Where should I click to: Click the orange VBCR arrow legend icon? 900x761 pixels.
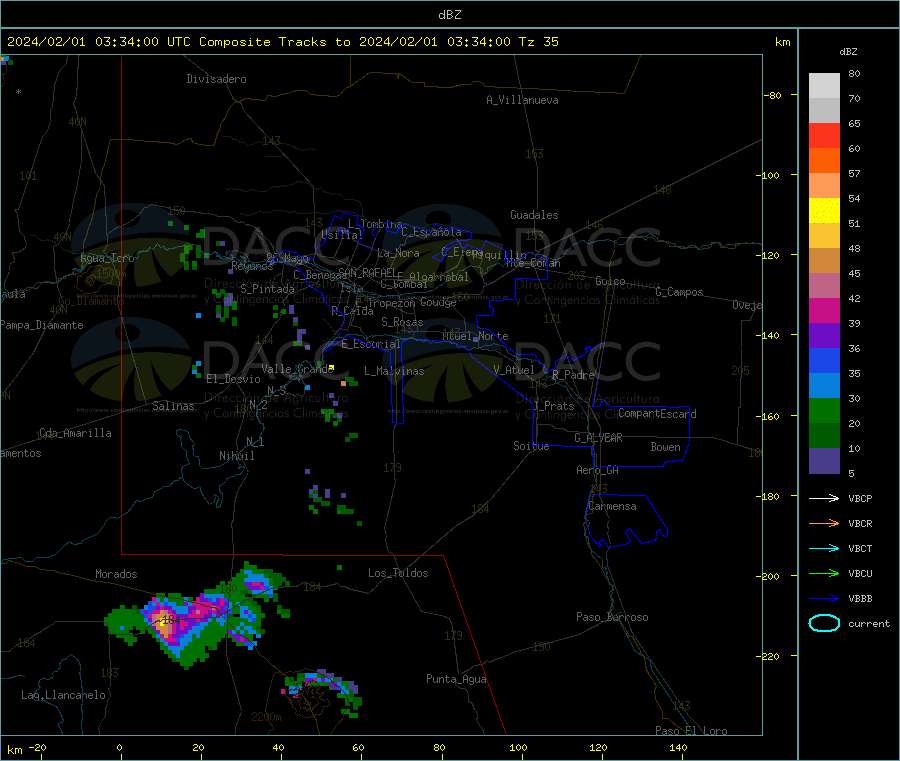(x=824, y=523)
